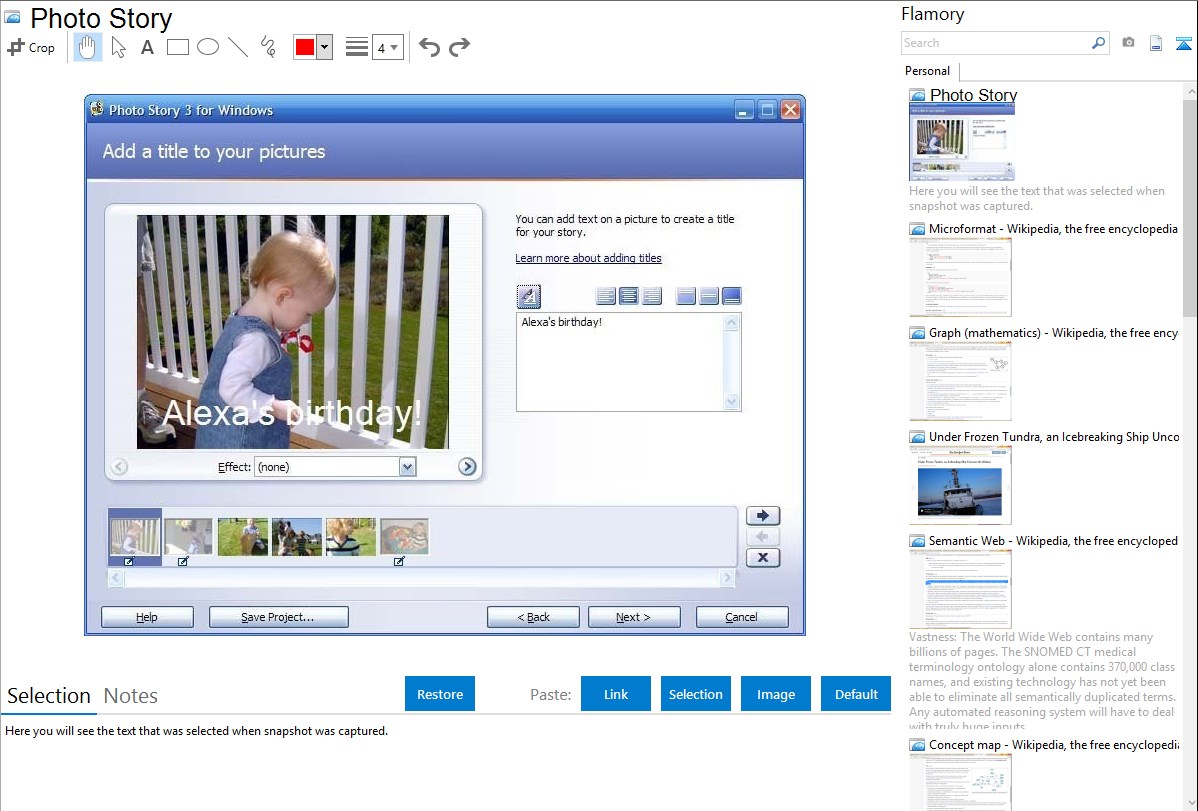The height and width of the screenshot is (811, 1198).
Task: Click the Paste Default button
Action: click(856, 694)
